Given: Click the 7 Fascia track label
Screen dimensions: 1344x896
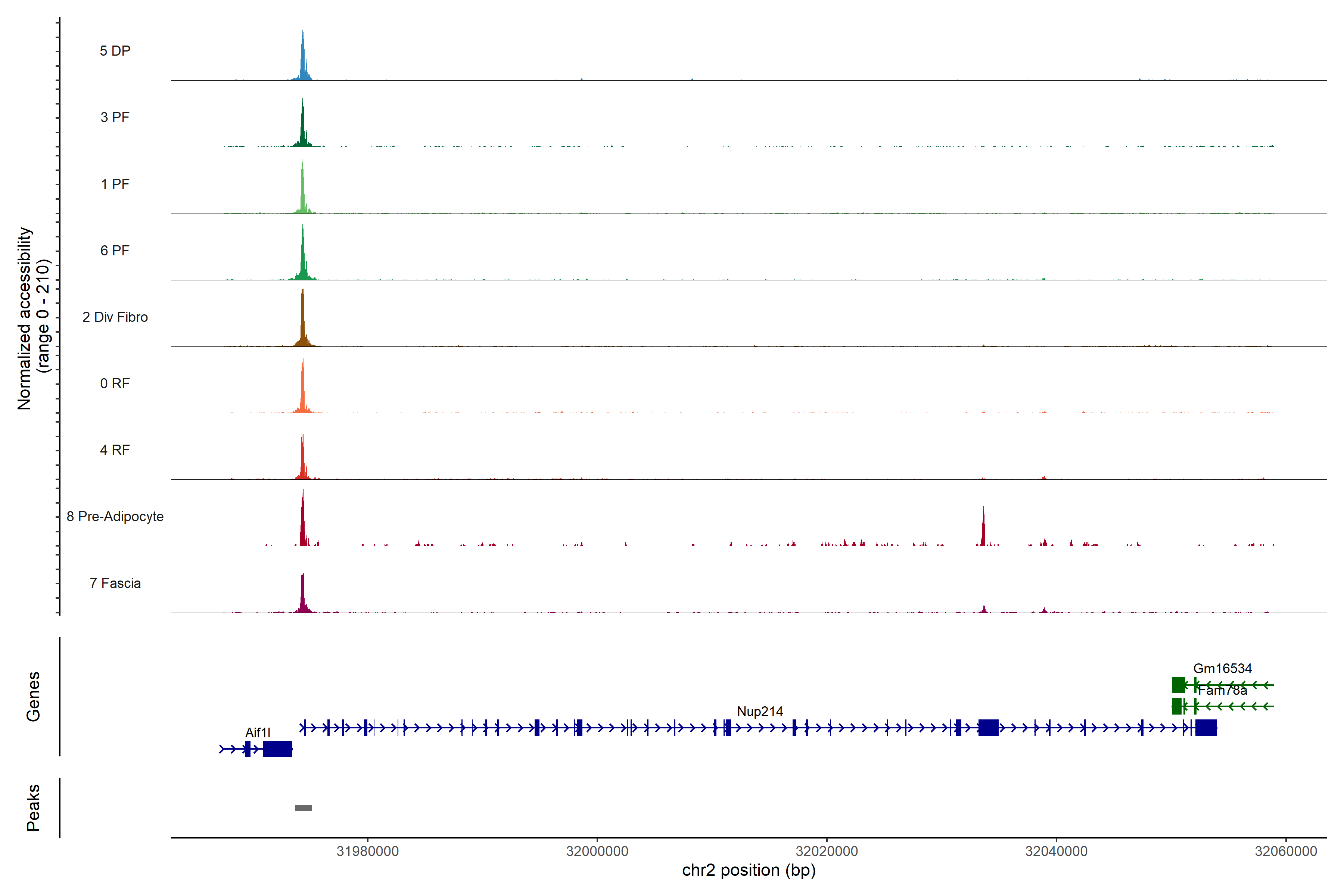Looking at the screenshot, I should pyautogui.click(x=115, y=584).
